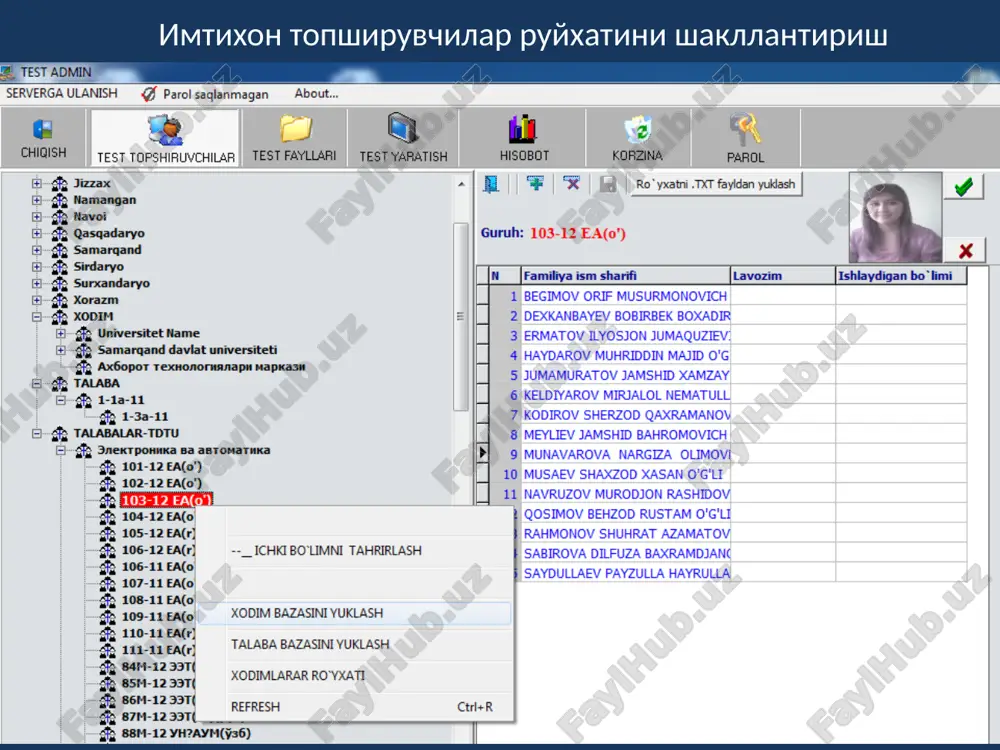1000x750 pixels.
Task: Click the red X cancel button
Action: 965,251
